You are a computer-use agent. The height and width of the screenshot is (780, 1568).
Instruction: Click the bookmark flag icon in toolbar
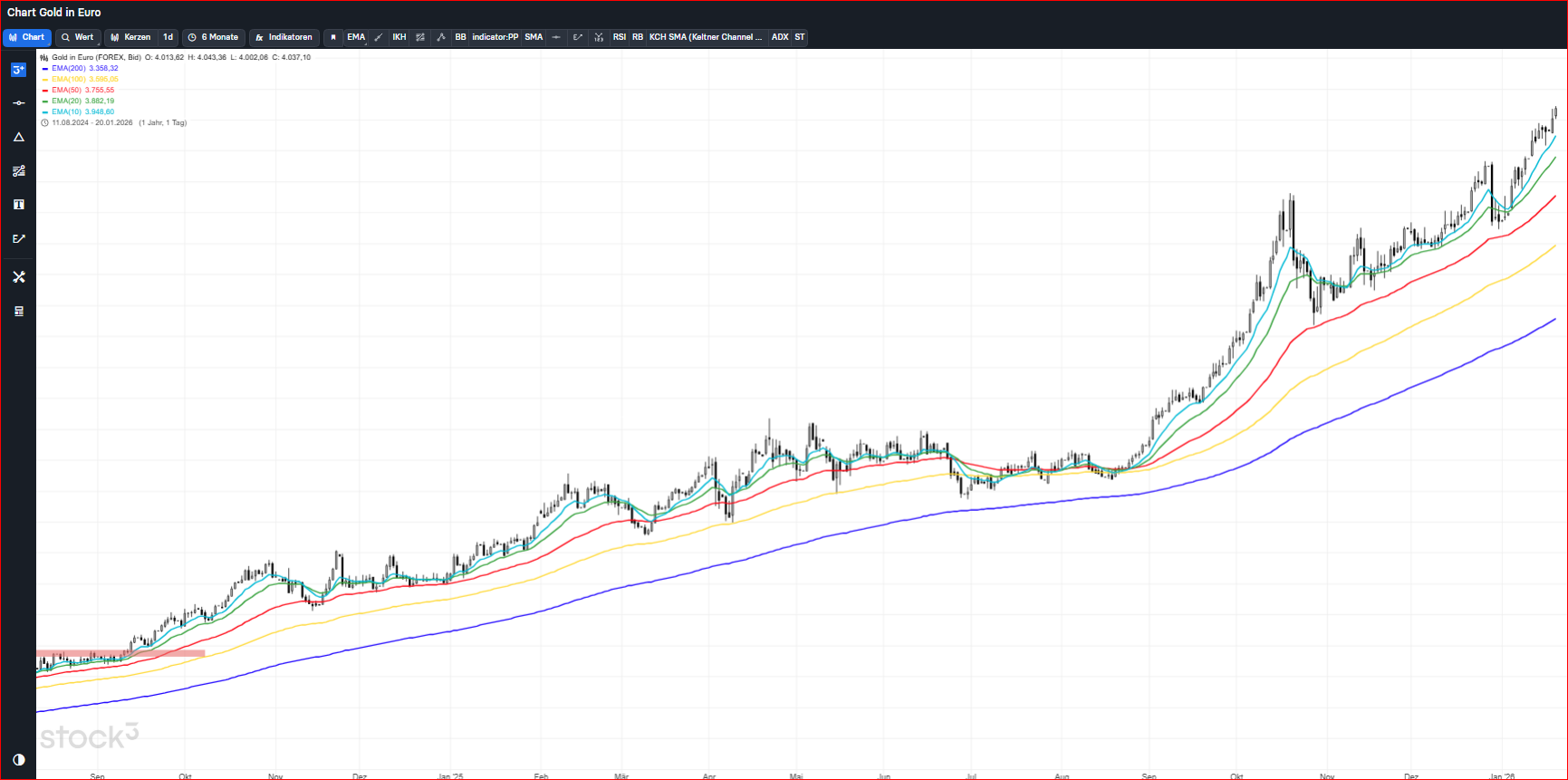tap(333, 37)
